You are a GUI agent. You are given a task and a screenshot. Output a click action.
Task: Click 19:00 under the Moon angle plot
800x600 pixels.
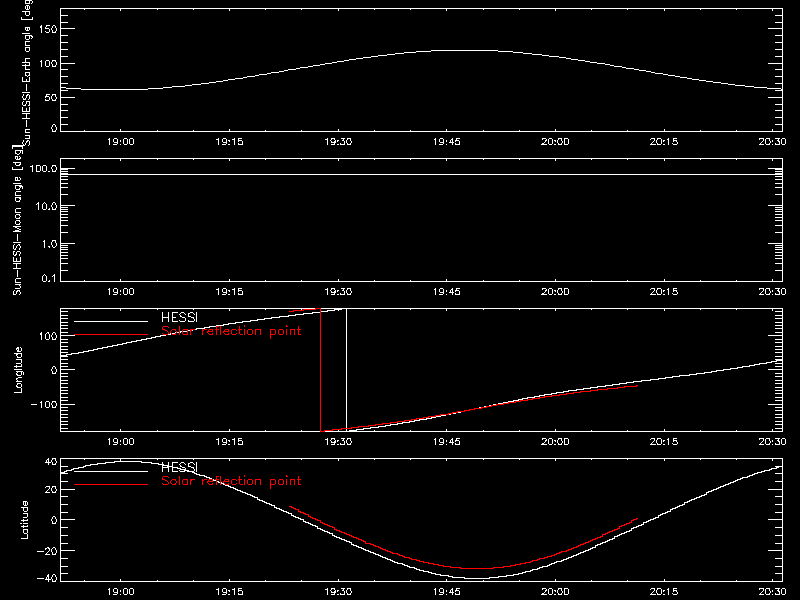tap(121, 292)
